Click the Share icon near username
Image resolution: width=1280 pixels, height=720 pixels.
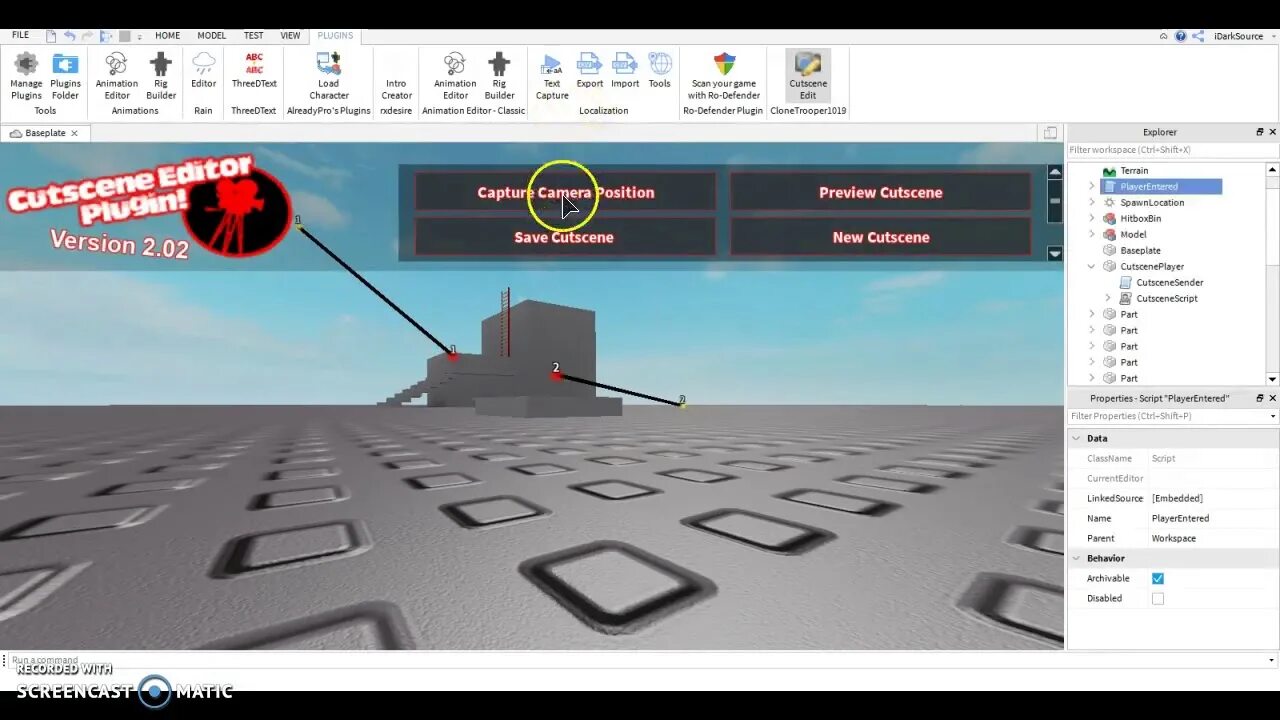point(1199,36)
